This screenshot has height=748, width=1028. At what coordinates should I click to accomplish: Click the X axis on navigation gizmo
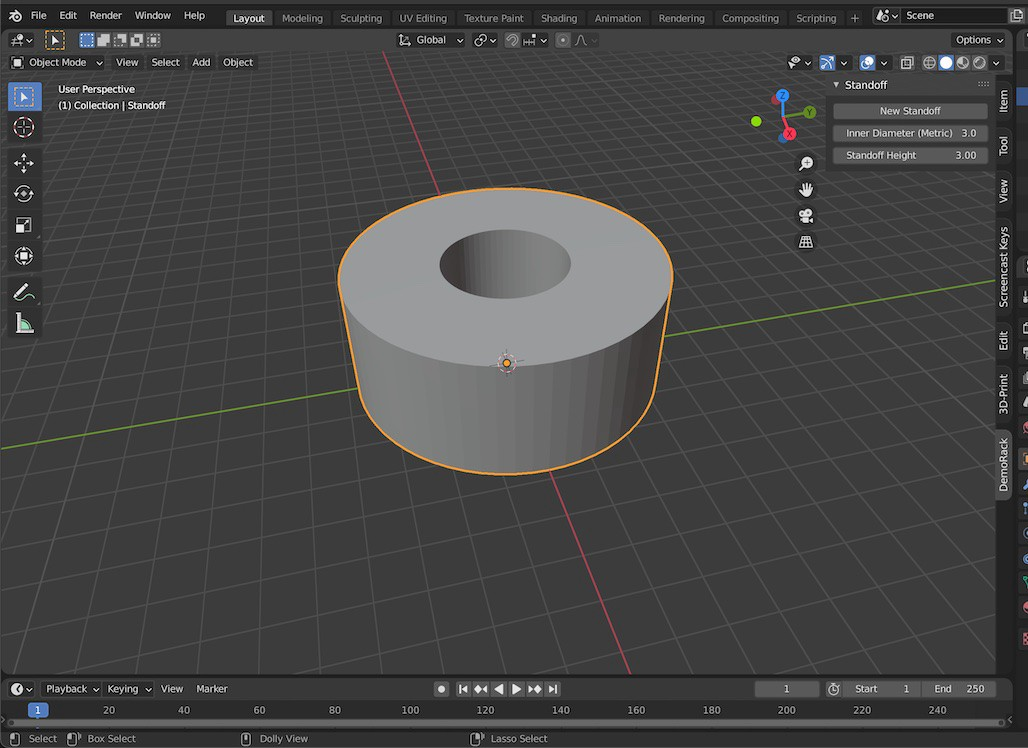[789, 134]
